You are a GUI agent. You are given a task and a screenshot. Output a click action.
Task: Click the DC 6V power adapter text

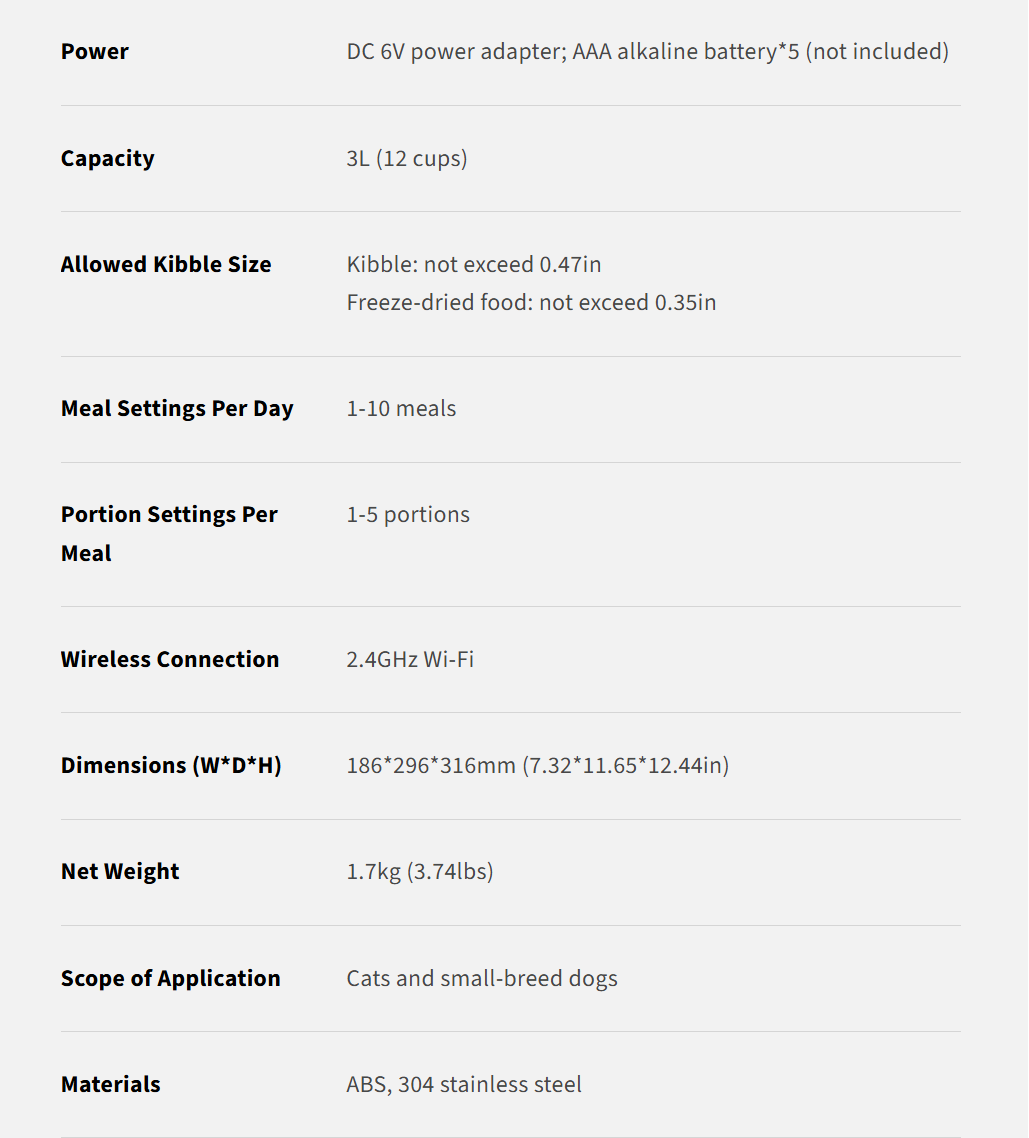[647, 52]
